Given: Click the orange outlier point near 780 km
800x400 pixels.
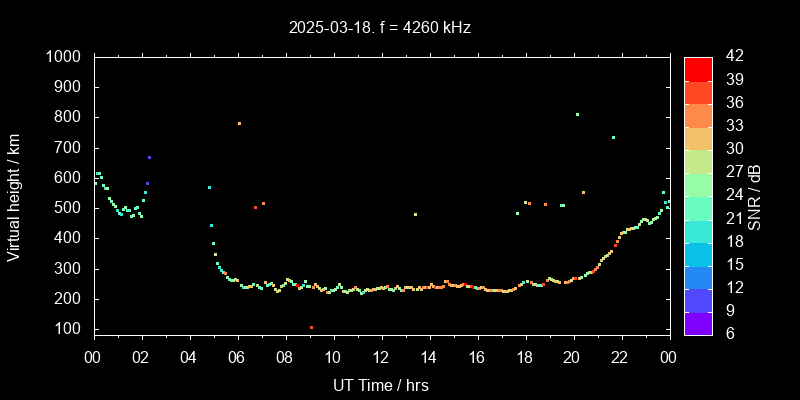Looking at the screenshot, I should (x=239, y=123).
